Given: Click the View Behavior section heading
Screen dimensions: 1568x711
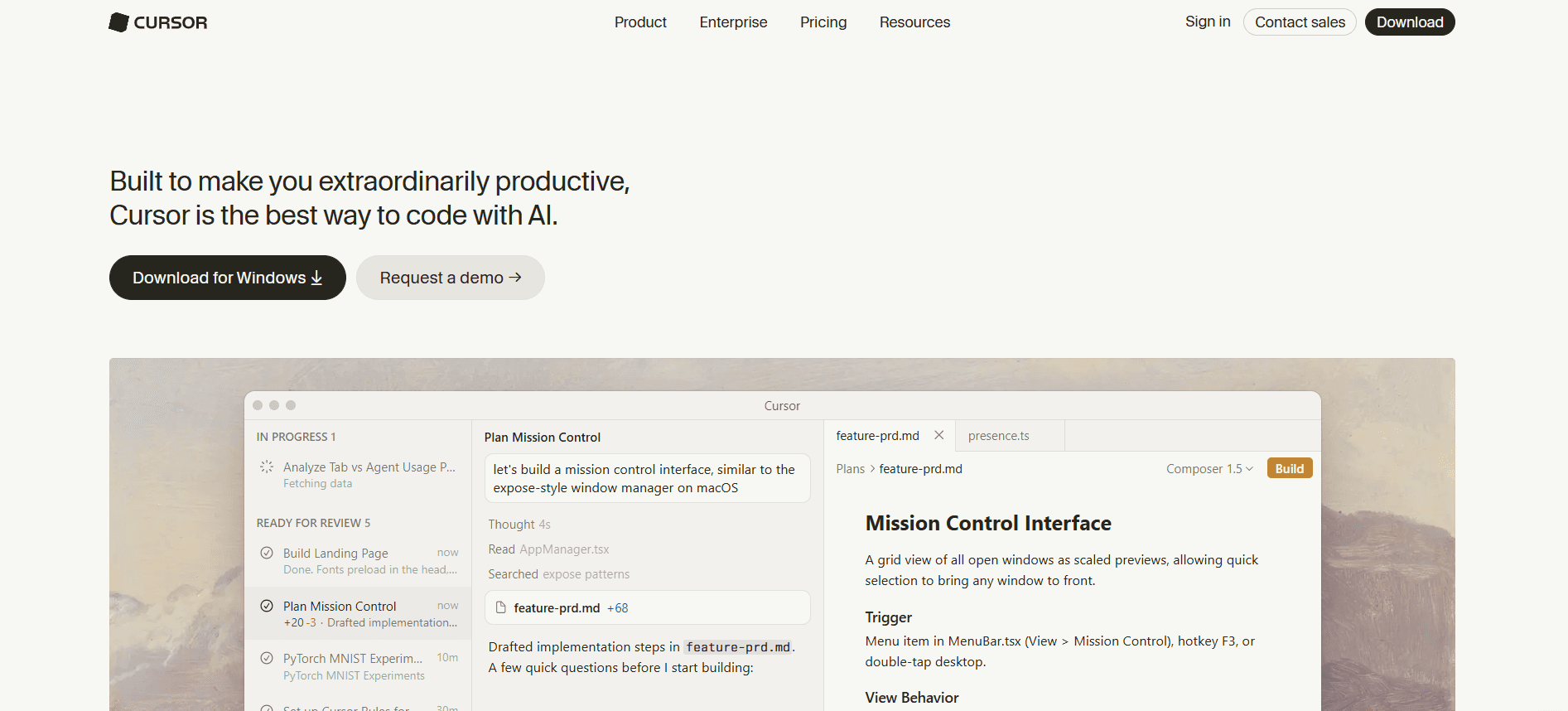Looking at the screenshot, I should [x=911, y=698].
